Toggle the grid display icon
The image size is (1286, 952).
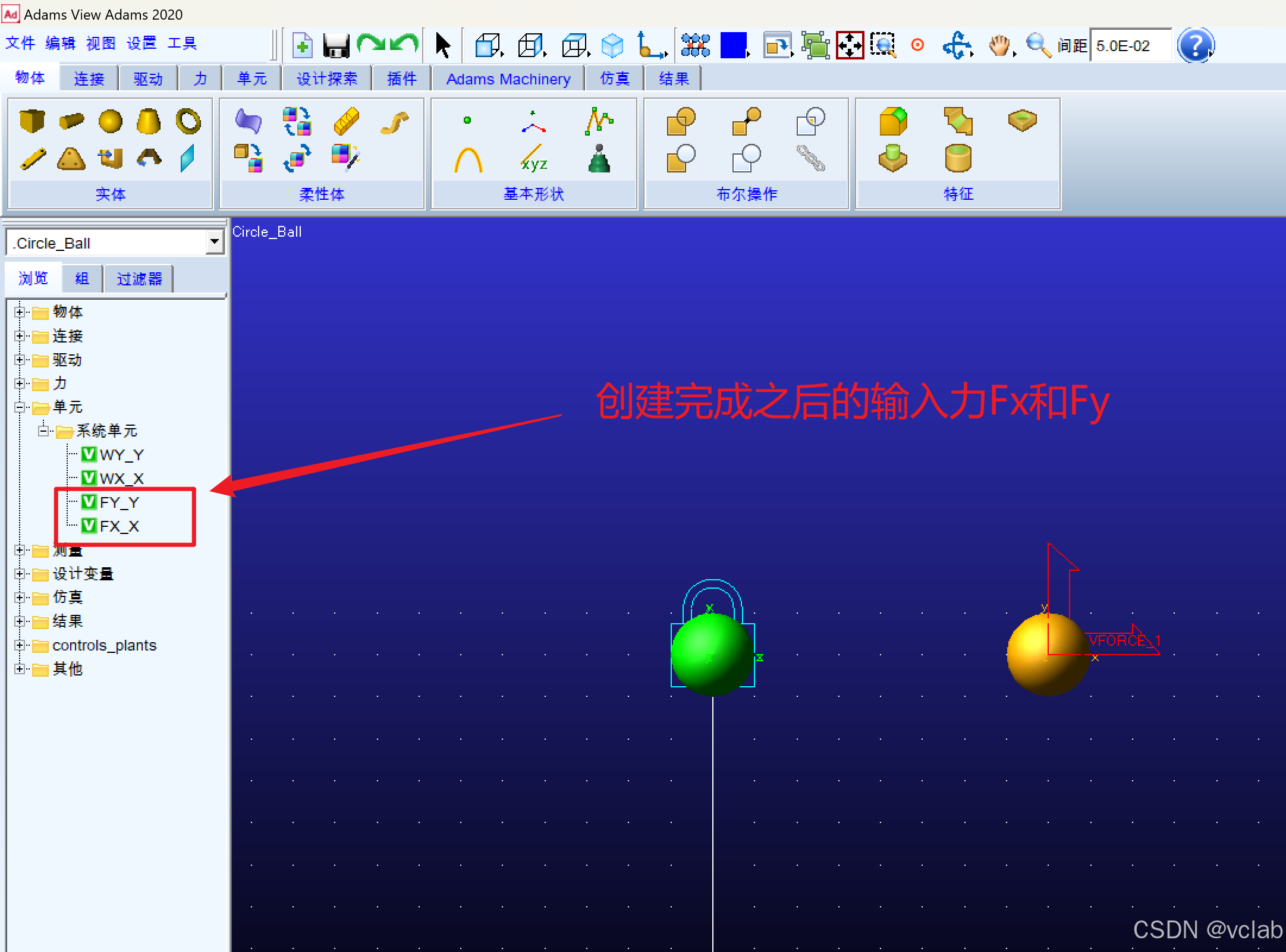tap(695, 45)
